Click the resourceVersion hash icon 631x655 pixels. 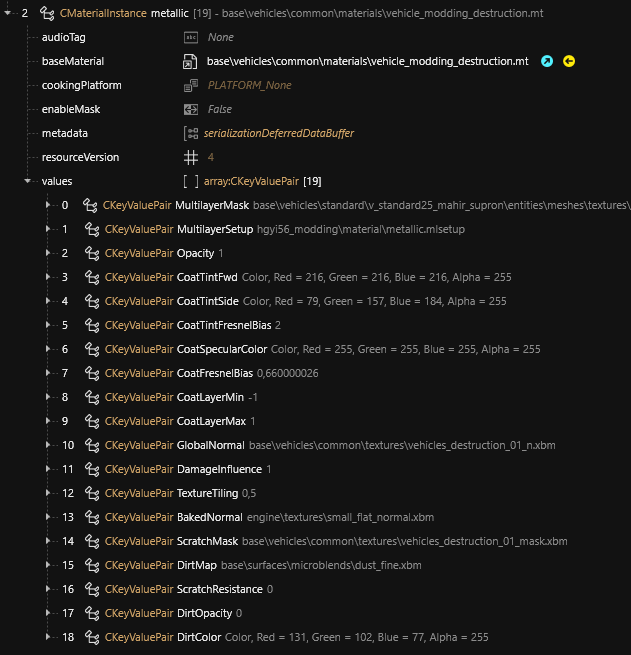click(x=191, y=157)
